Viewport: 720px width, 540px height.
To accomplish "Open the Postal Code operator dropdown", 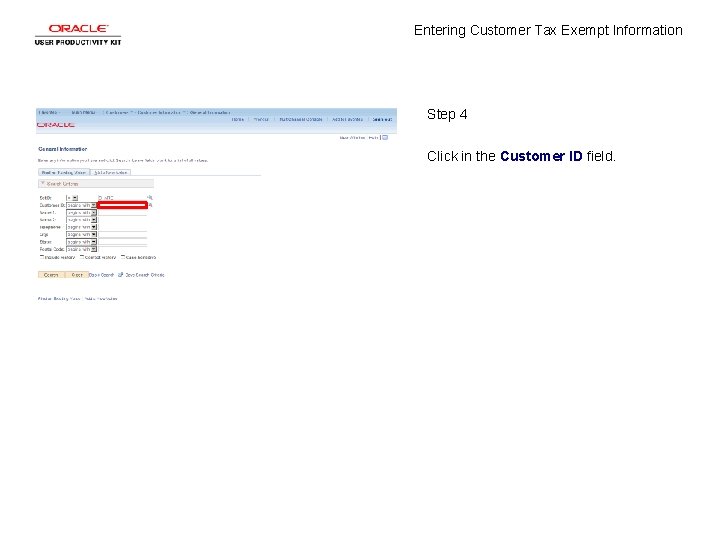I will (81, 249).
